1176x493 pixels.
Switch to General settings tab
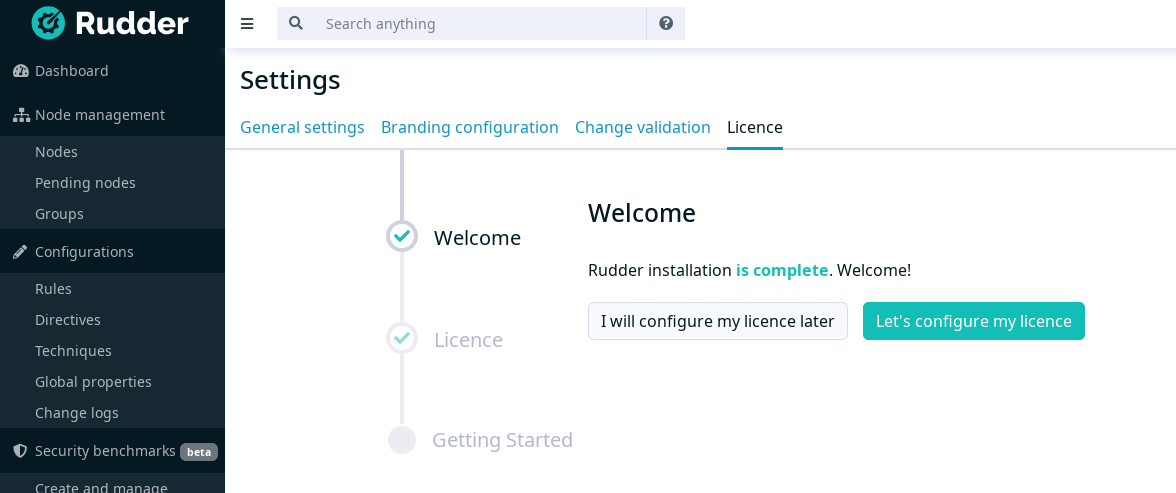[302, 128]
